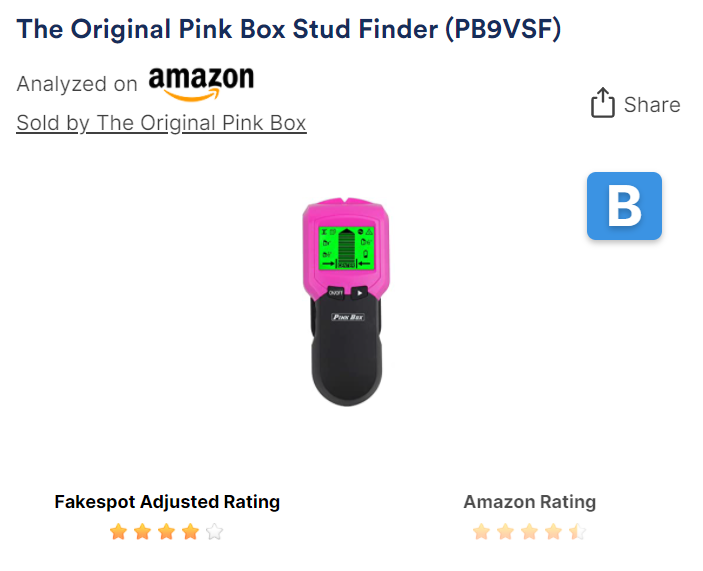The height and width of the screenshot is (571, 703).
Task: Click the Amazon logo
Action: pos(201,83)
